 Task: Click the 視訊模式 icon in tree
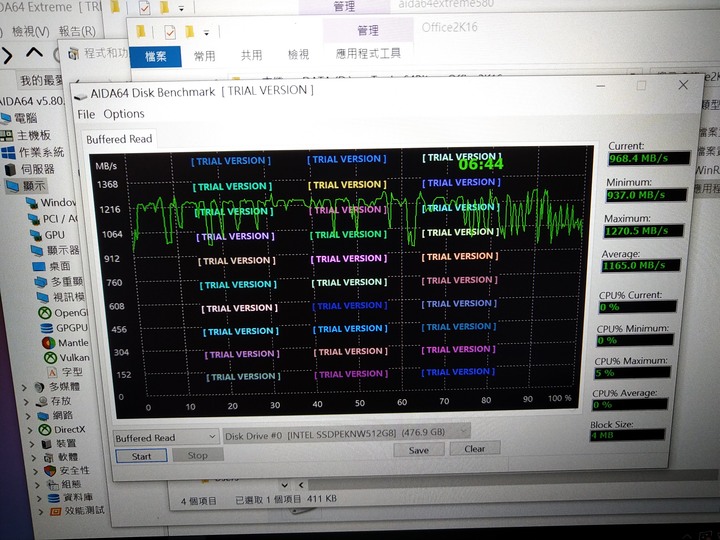(x=43, y=298)
